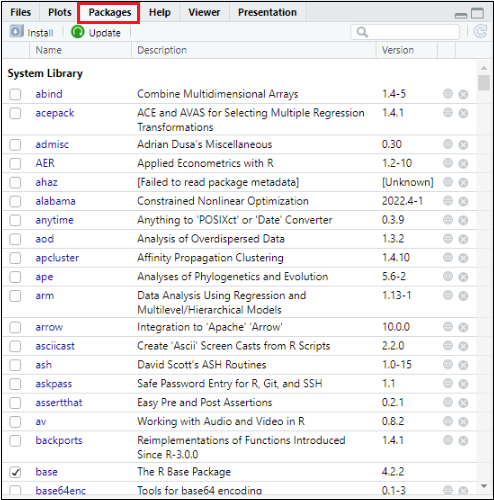Click the 'System Library' heading
Screen dimensions: 494x500
[45, 73]
